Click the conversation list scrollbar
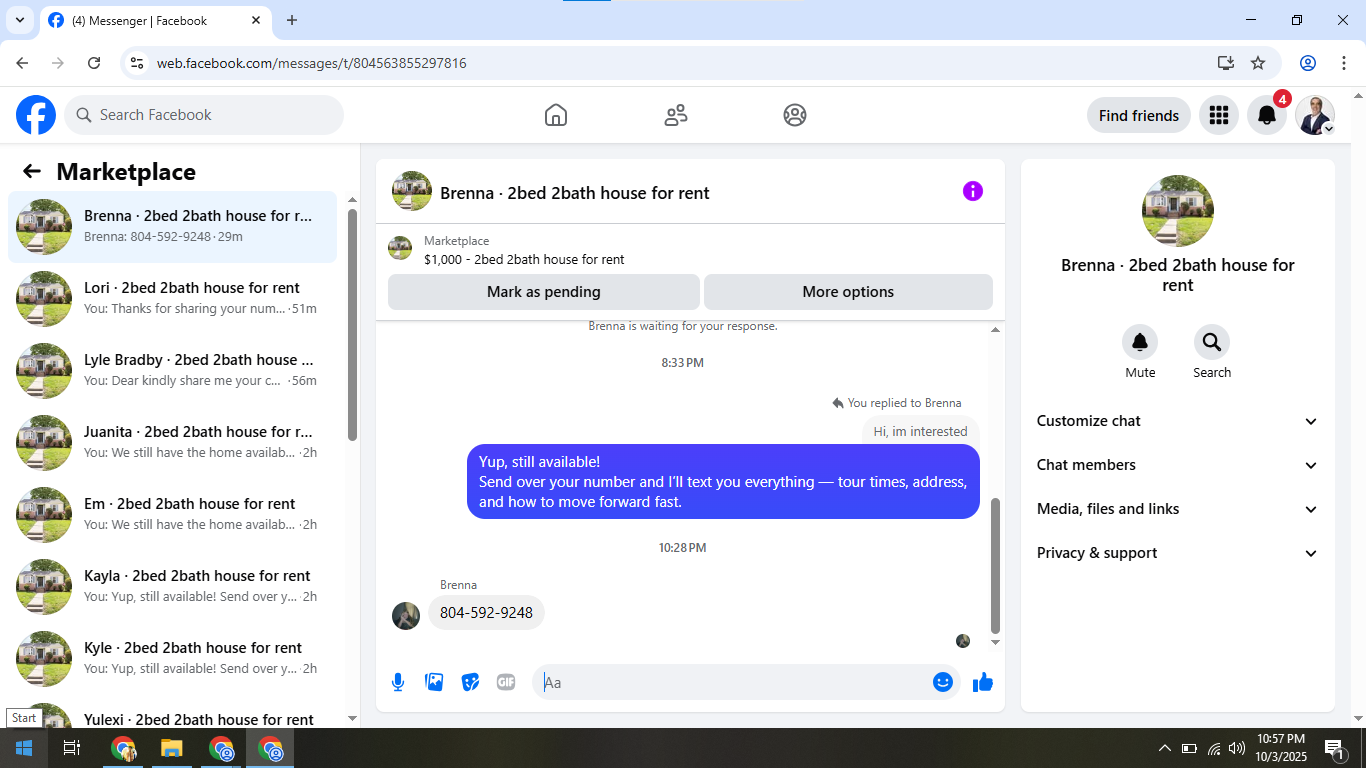The width and height of the screenshot is (1366, 768). click(x=352, y=325)
